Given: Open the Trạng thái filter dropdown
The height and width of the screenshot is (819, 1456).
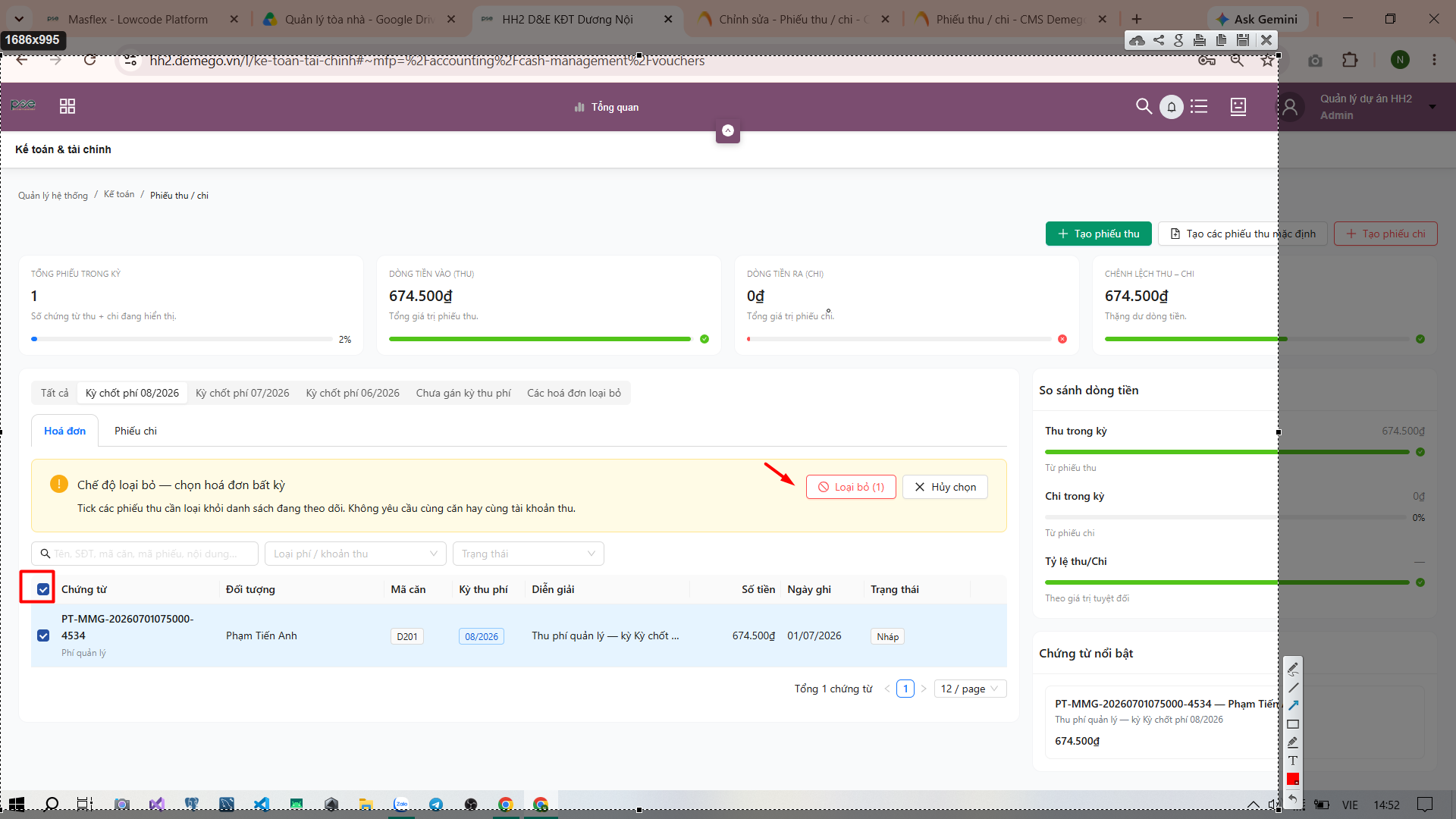Looking at the screenshot, I should click(529, 554).
